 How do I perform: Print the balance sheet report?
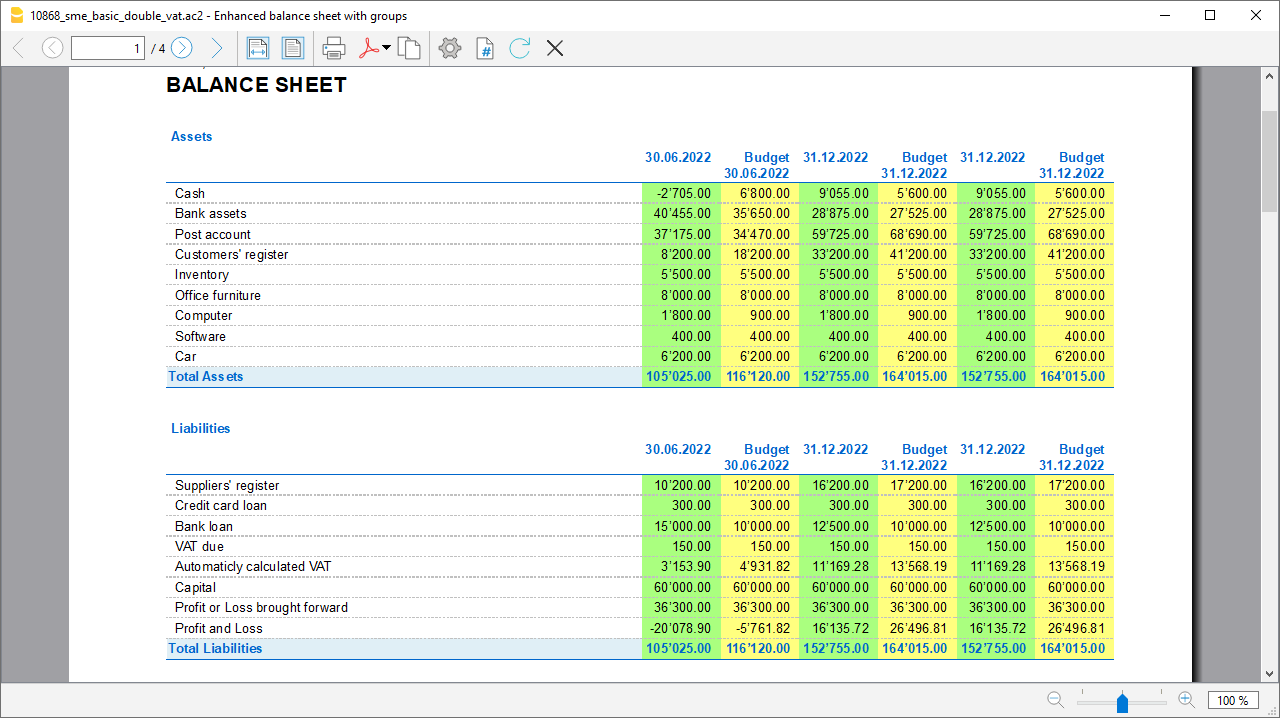334,48
